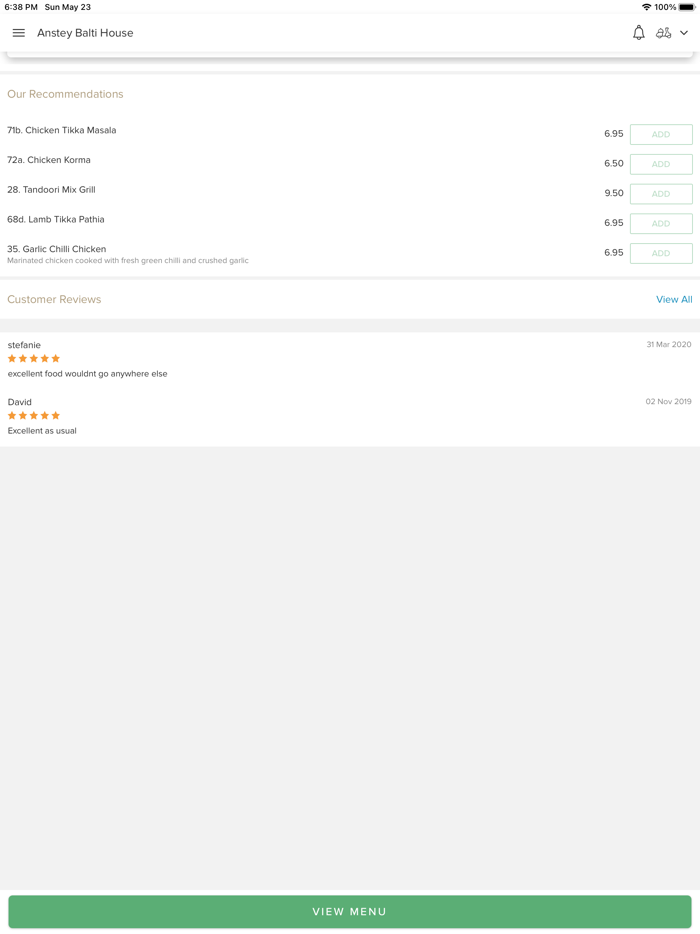
Task: Tap stefanie's star rating
Action: (34, 359)
